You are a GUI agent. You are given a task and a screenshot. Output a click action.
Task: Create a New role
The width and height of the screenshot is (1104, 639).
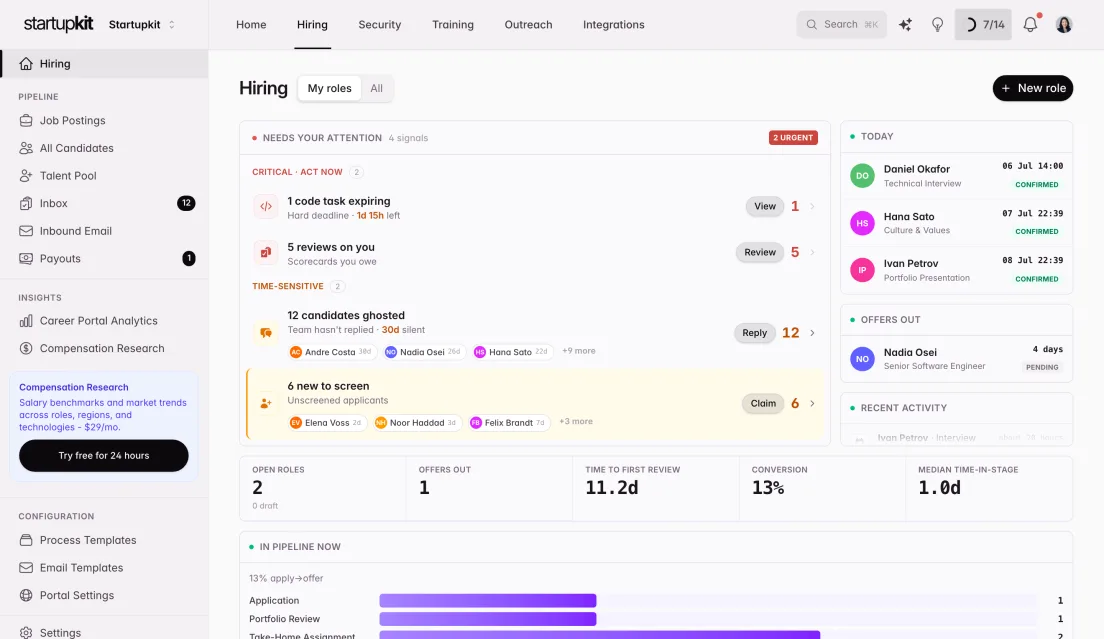[1033, 89]
